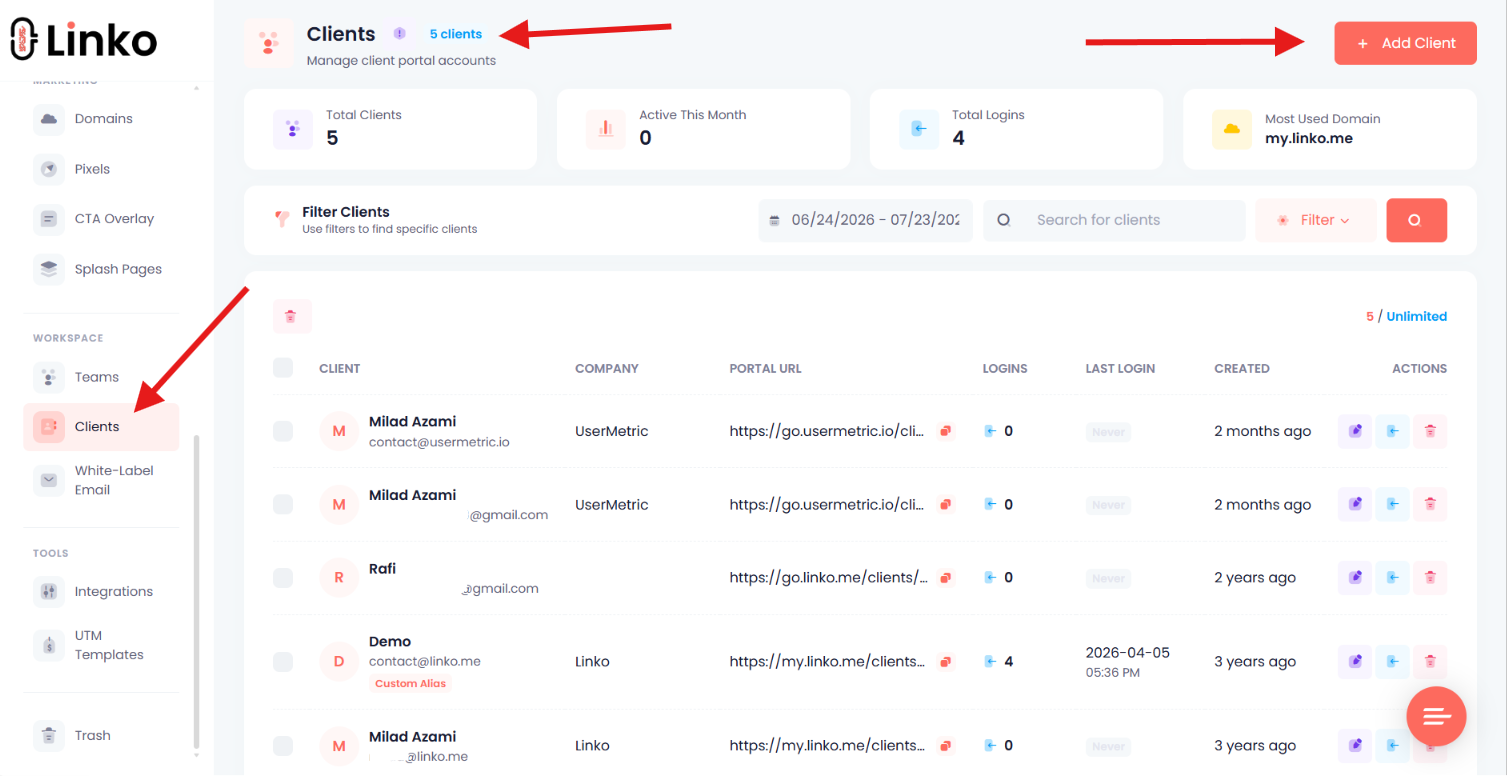Image resolution: width=1507 pixels, height=776 pixels.
Task: Tick the Rafi row checkbox
Action: point(283,577)
